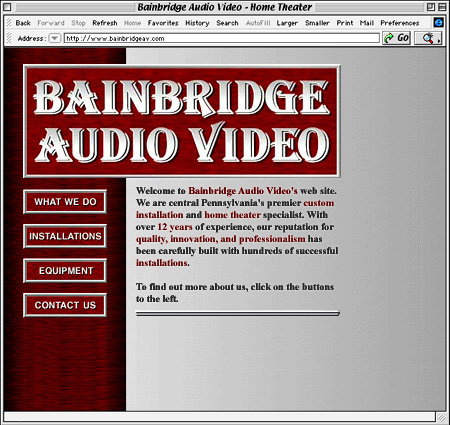Image resolution: width=450 pixels, height=425 pixels.
Task: Click the Back toolbar button
Action: tap(23, 23)
